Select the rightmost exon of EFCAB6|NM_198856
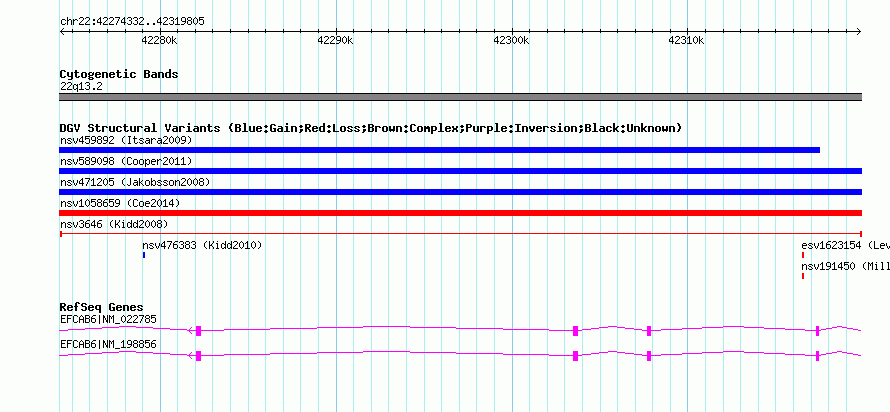This screenshot has height=412, width=890. pos(817,356)
